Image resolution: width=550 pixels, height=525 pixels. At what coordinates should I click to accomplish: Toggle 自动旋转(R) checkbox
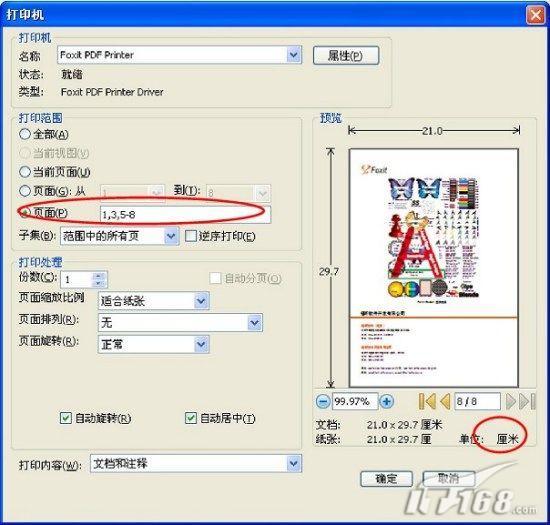pyautogui.click(x=66, y=418)
